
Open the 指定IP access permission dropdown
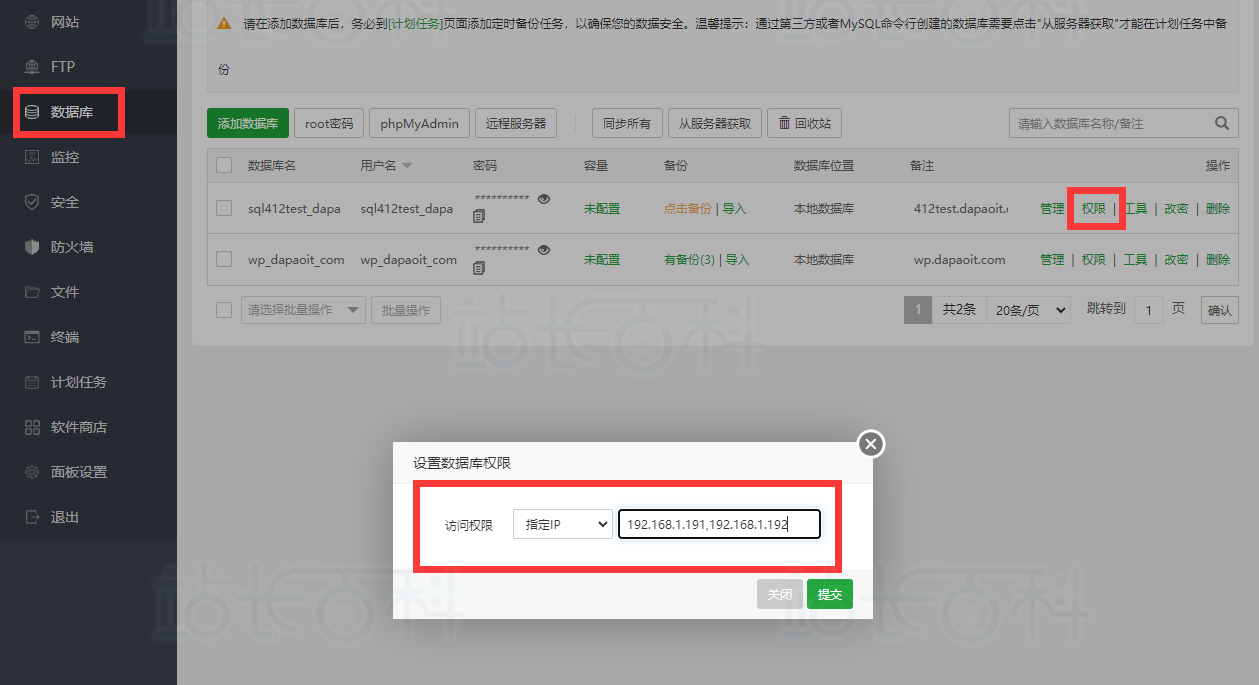click(x=562, y=524)
